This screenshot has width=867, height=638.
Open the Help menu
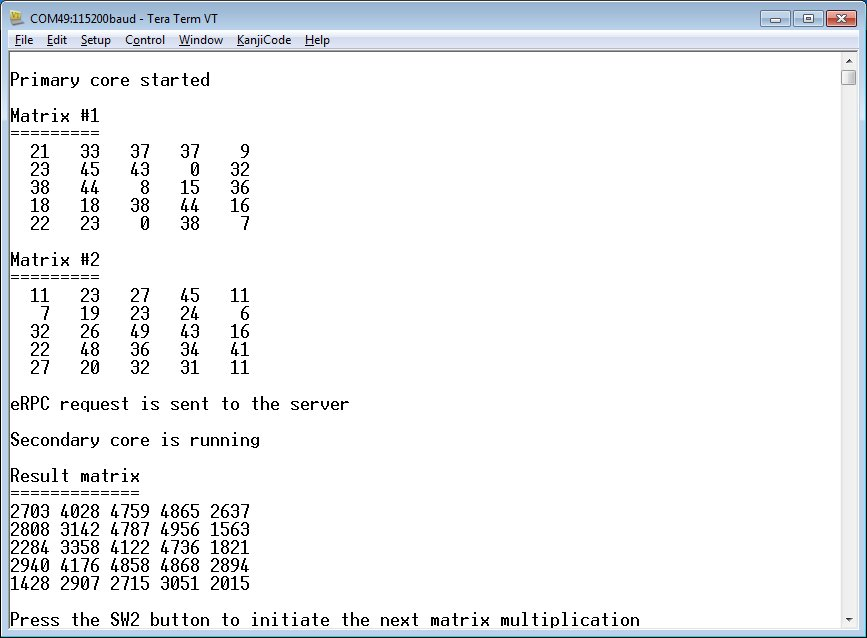pyautogui.click(x=317, y=40)
